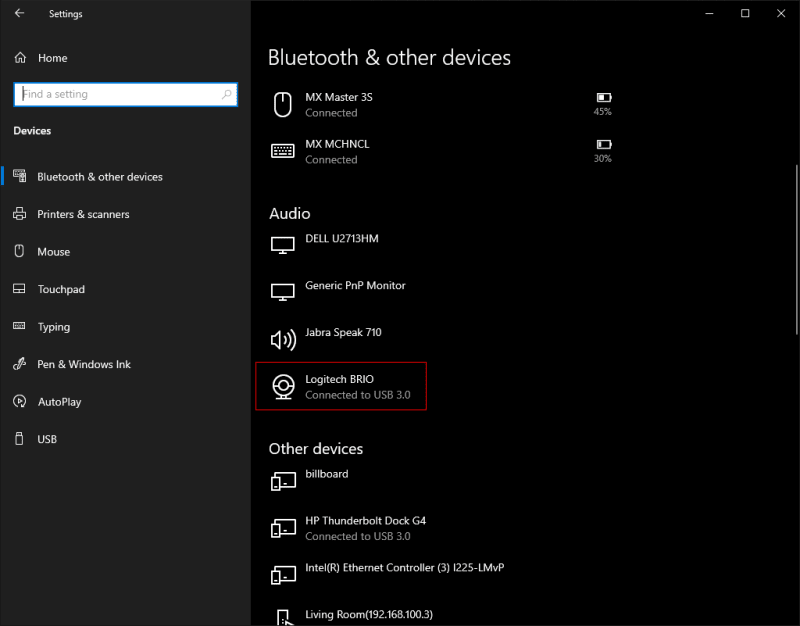Select Jabra Speak 710 device name
The height and width of the screenshot is (626, 800).
pyautogui.click(x=343, y=332)
